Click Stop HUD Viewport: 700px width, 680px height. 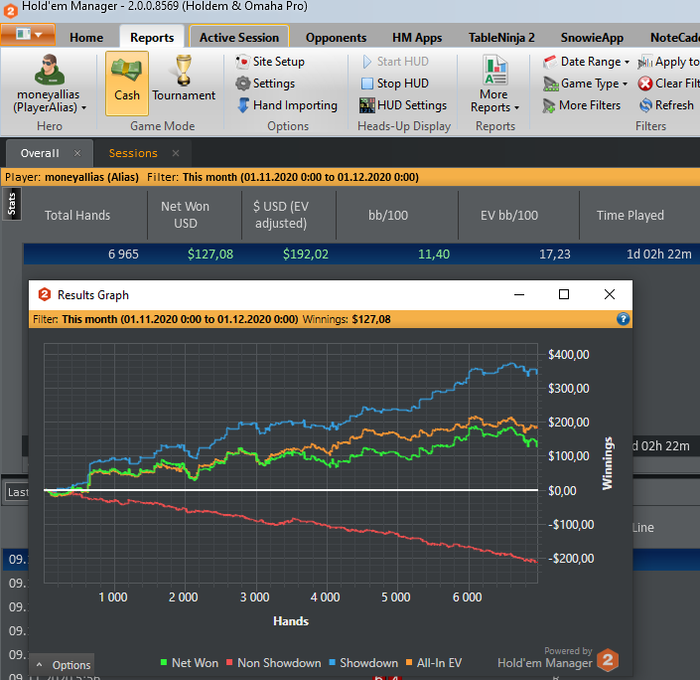395,83
